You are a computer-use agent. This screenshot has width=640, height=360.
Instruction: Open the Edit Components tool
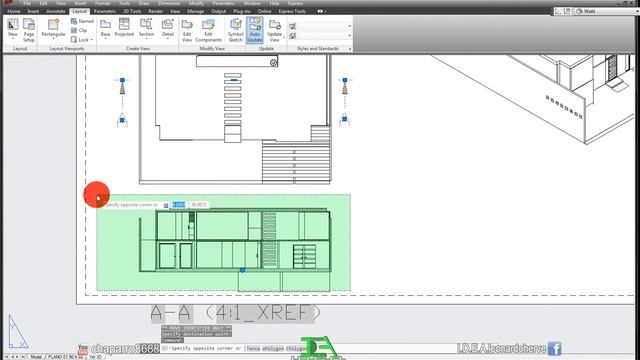click(208, 30)
